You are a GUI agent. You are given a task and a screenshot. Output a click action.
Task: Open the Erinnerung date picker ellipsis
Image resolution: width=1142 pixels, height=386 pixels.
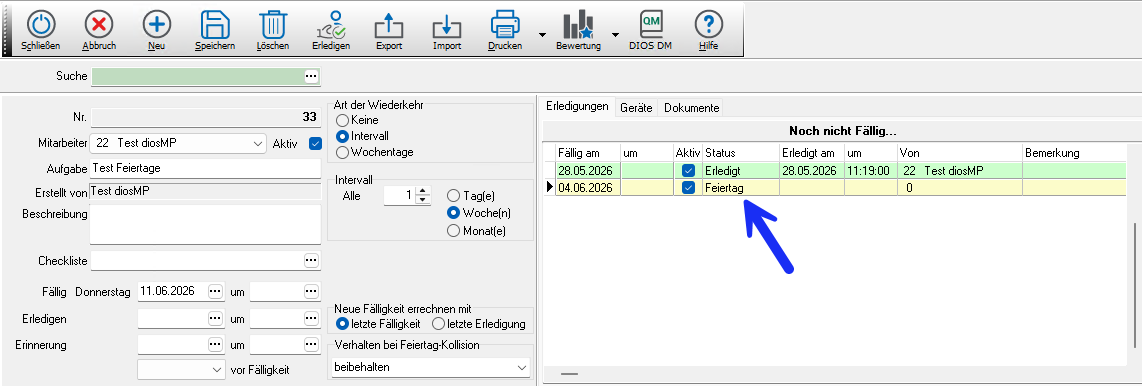click(215, 344)
